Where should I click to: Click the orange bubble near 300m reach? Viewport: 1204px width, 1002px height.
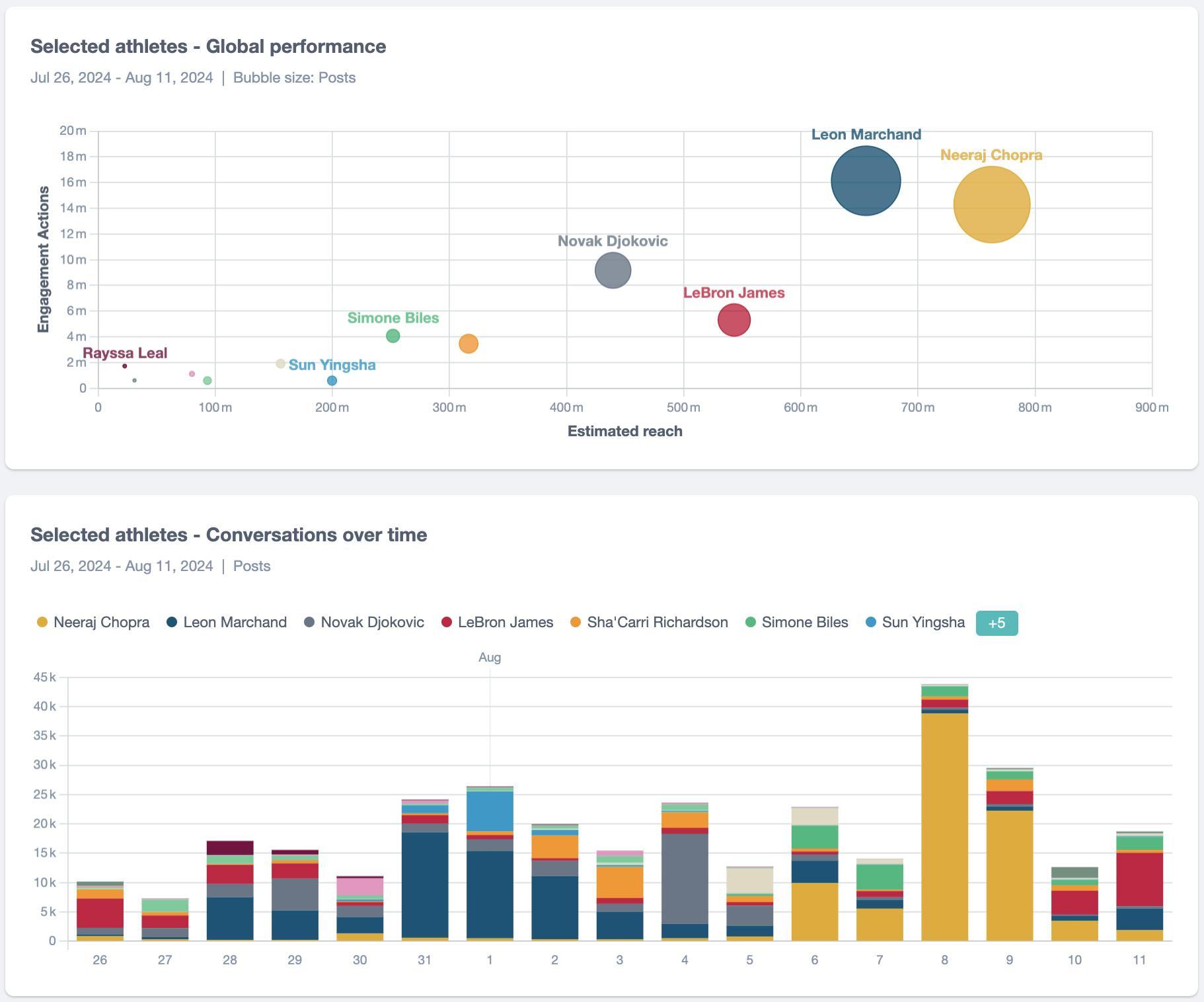click(469, 344)
